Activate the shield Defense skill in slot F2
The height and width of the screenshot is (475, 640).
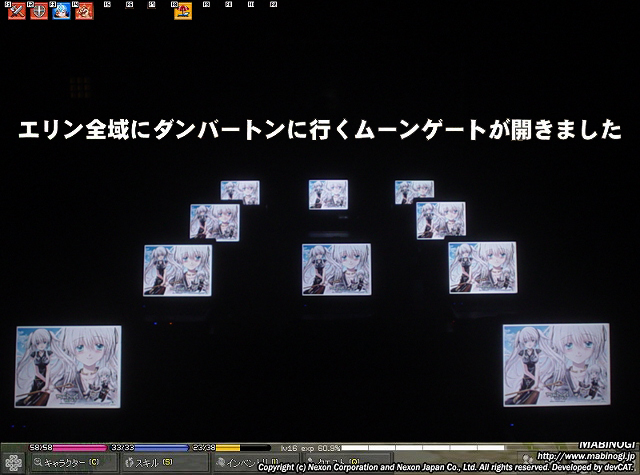coord(39,11)
